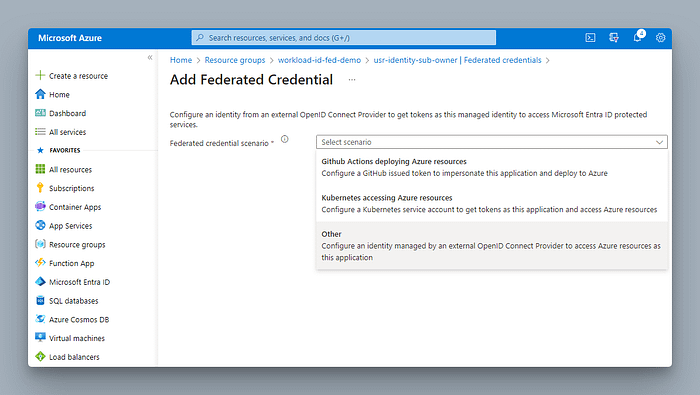Click the Resource groups cube icon
The width and height of the screenshot is (700, 395).
point(40,244)
